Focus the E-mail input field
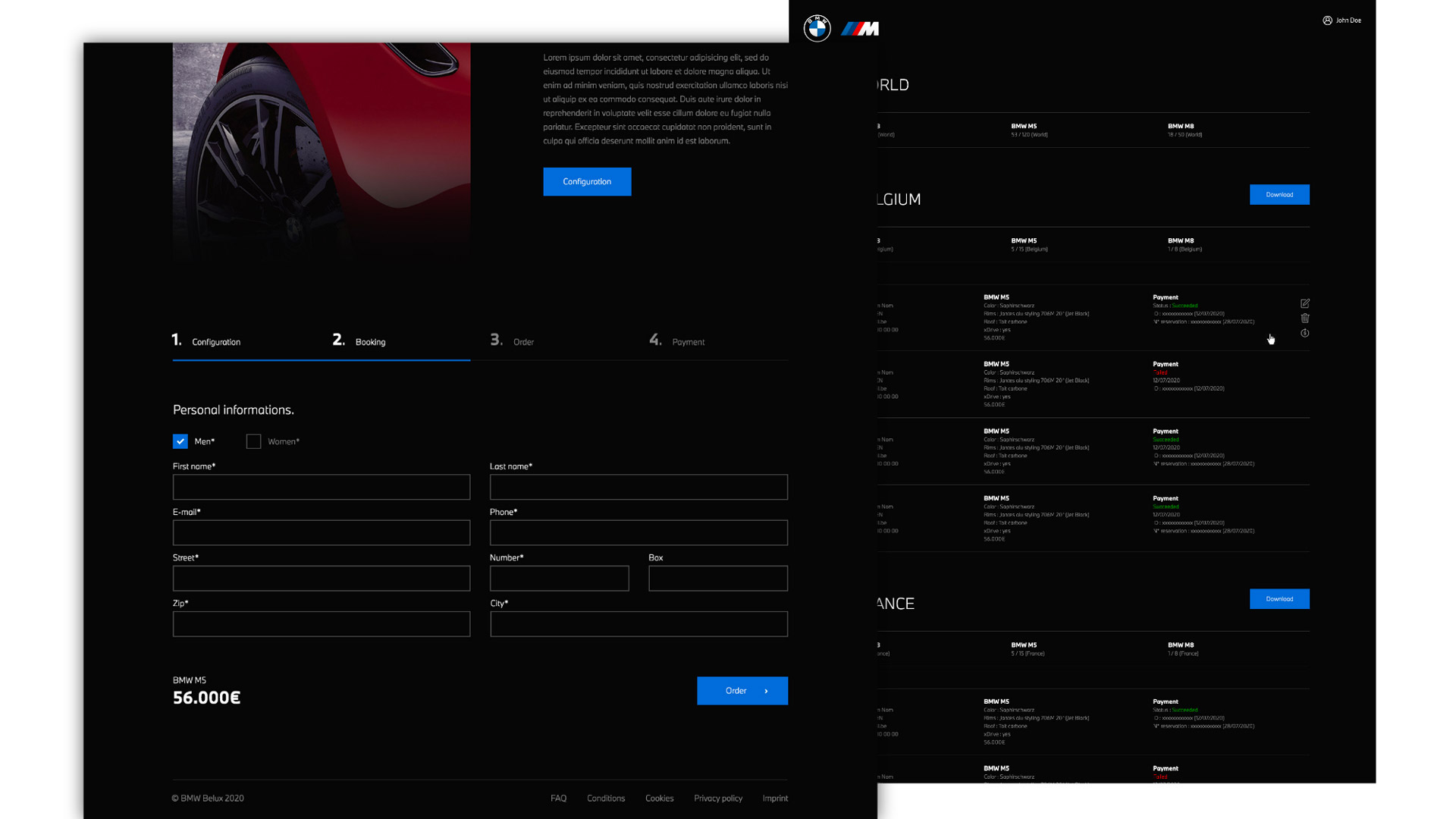1456x819 pixels. (322, 532)
